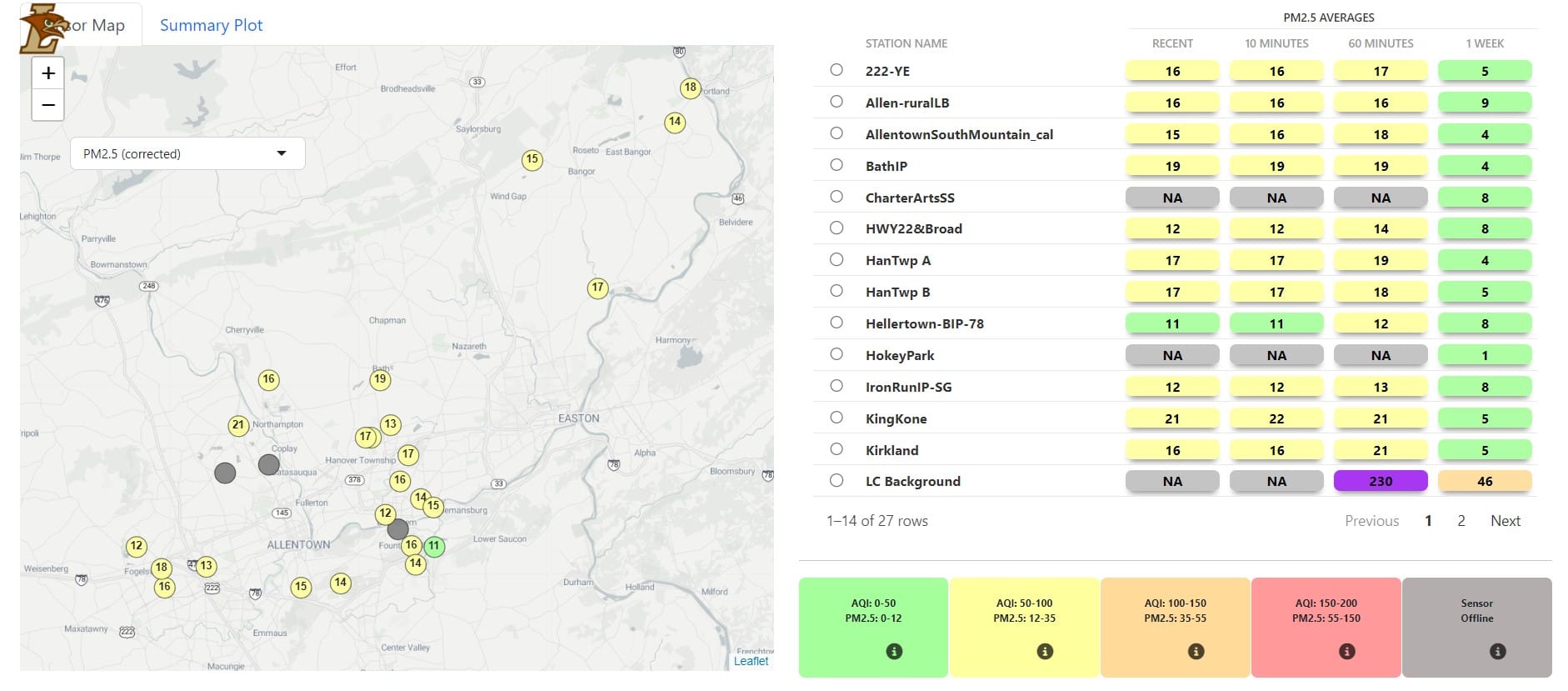
Task: Zoom out on the sensor map
Action: (x=48, y=105)
